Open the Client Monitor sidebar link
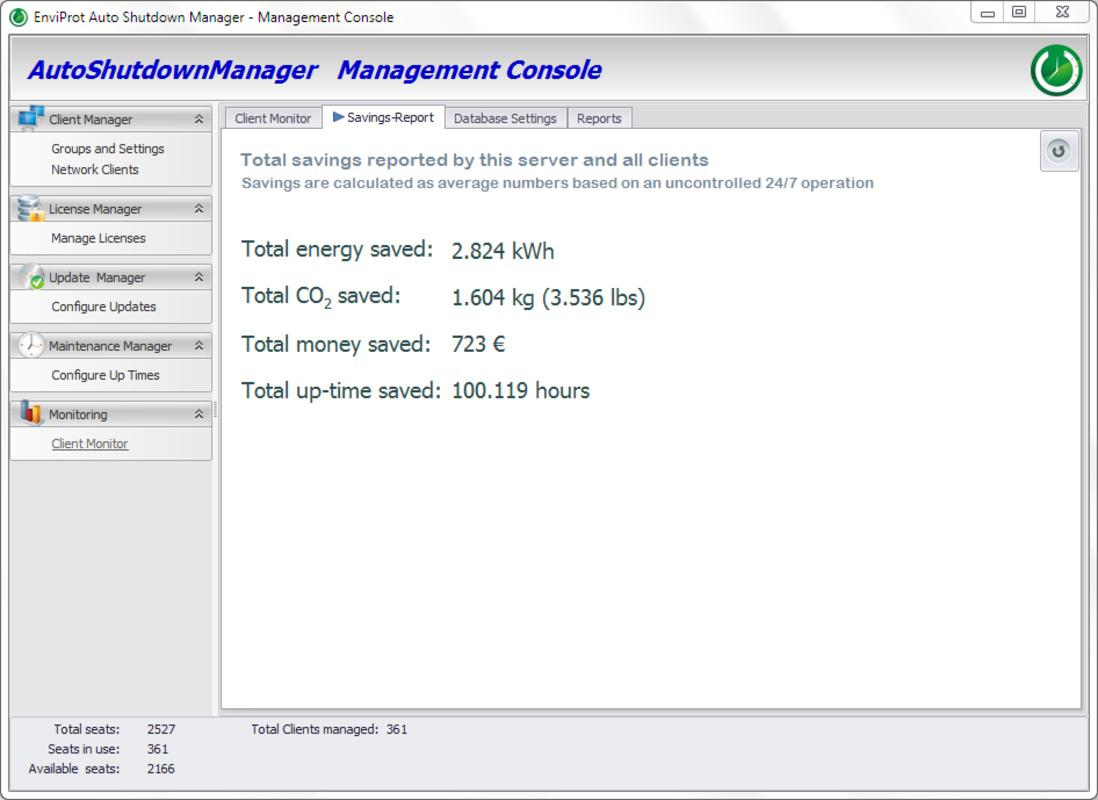 [x=90, y=443]
